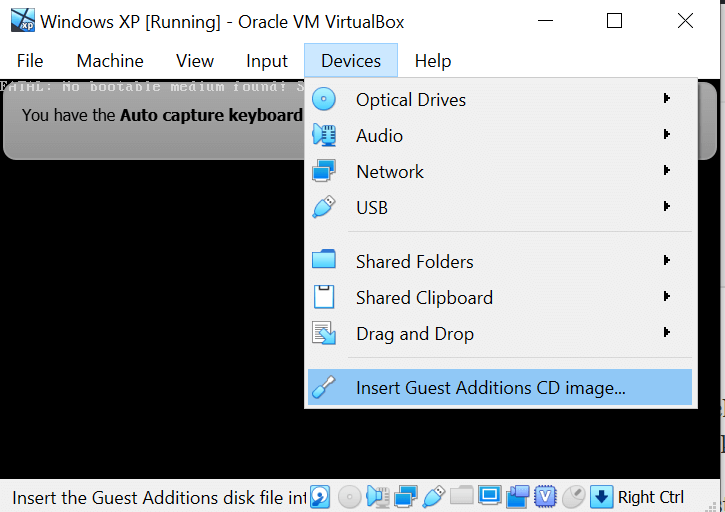Open the Machine menu
Image resolution: width=725 pixels, height=512 pixels.
pyautogui.click(x=110, y=61)
